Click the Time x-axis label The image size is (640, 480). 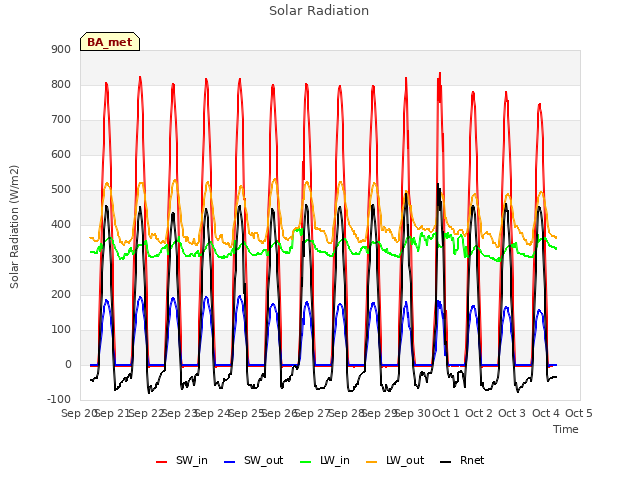point(566,429)
